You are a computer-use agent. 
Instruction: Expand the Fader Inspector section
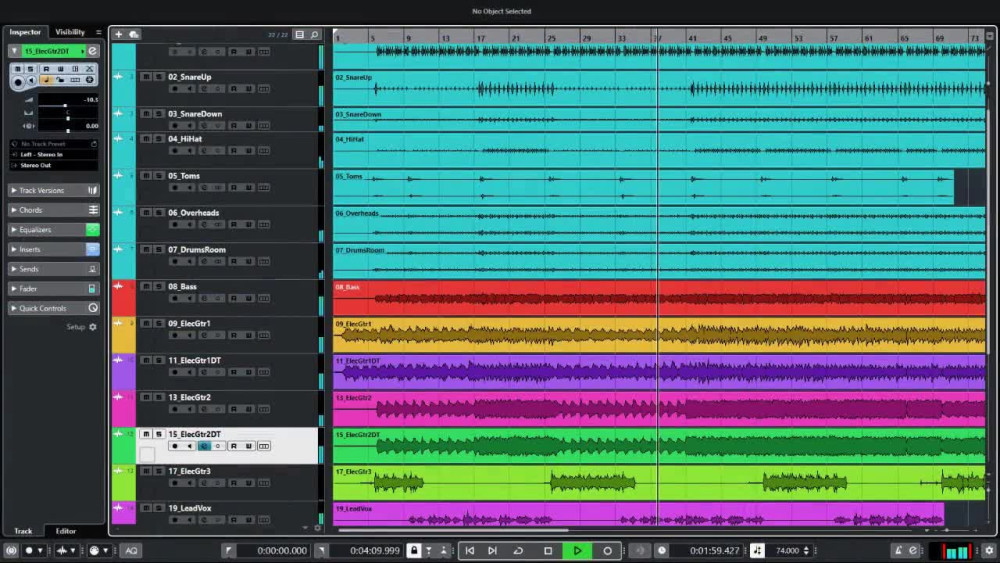14,289
